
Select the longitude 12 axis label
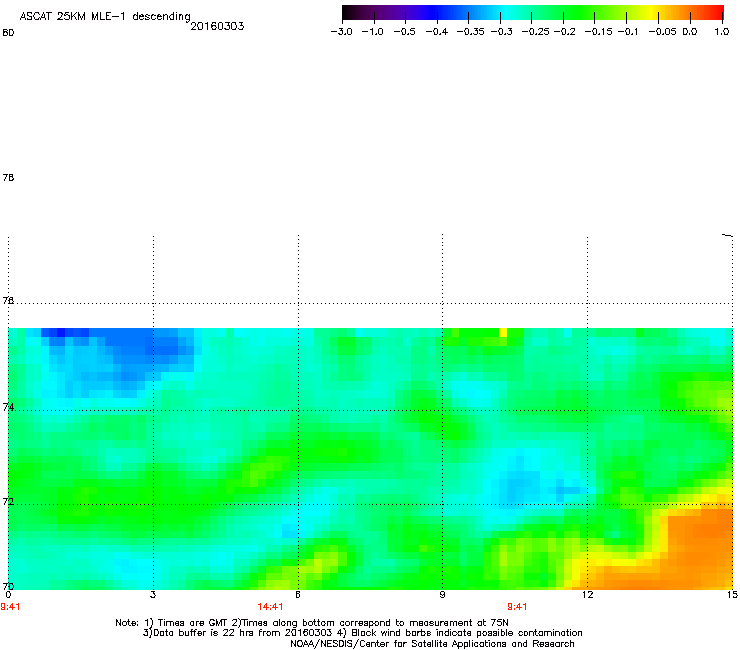(x=587, y=595)
